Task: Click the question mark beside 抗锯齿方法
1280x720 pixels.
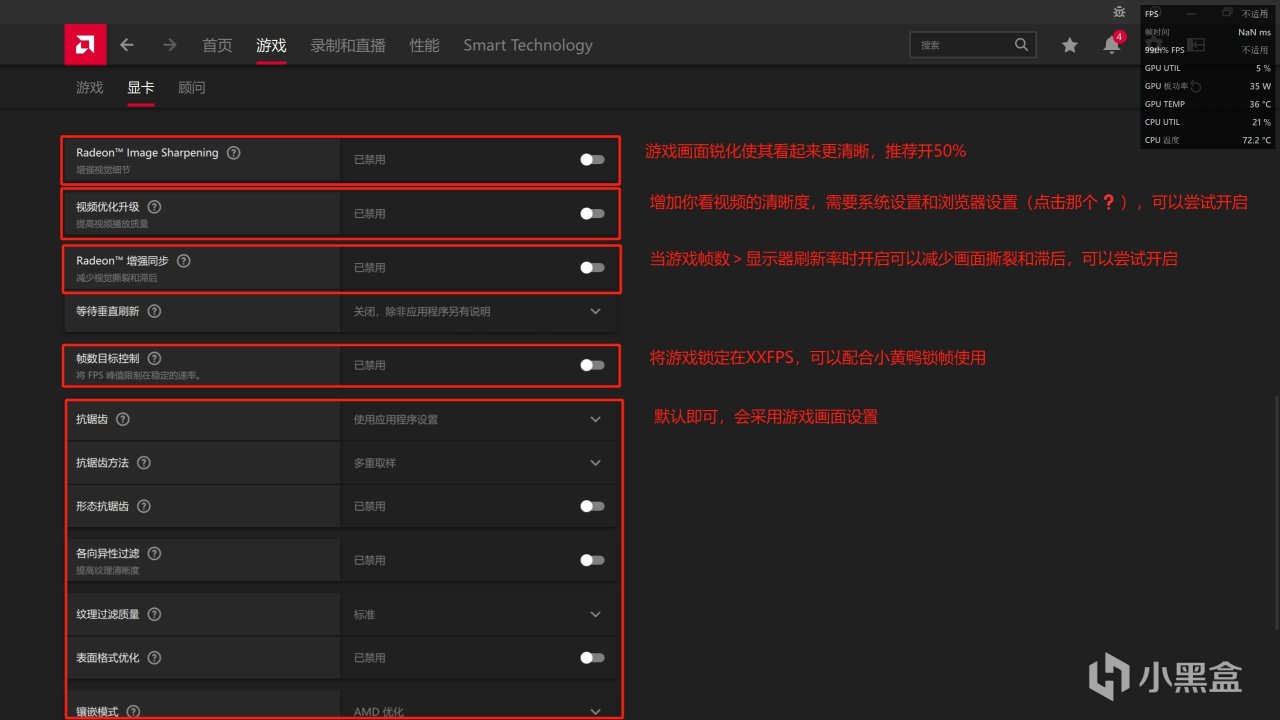Action: [x=144, y=463]
